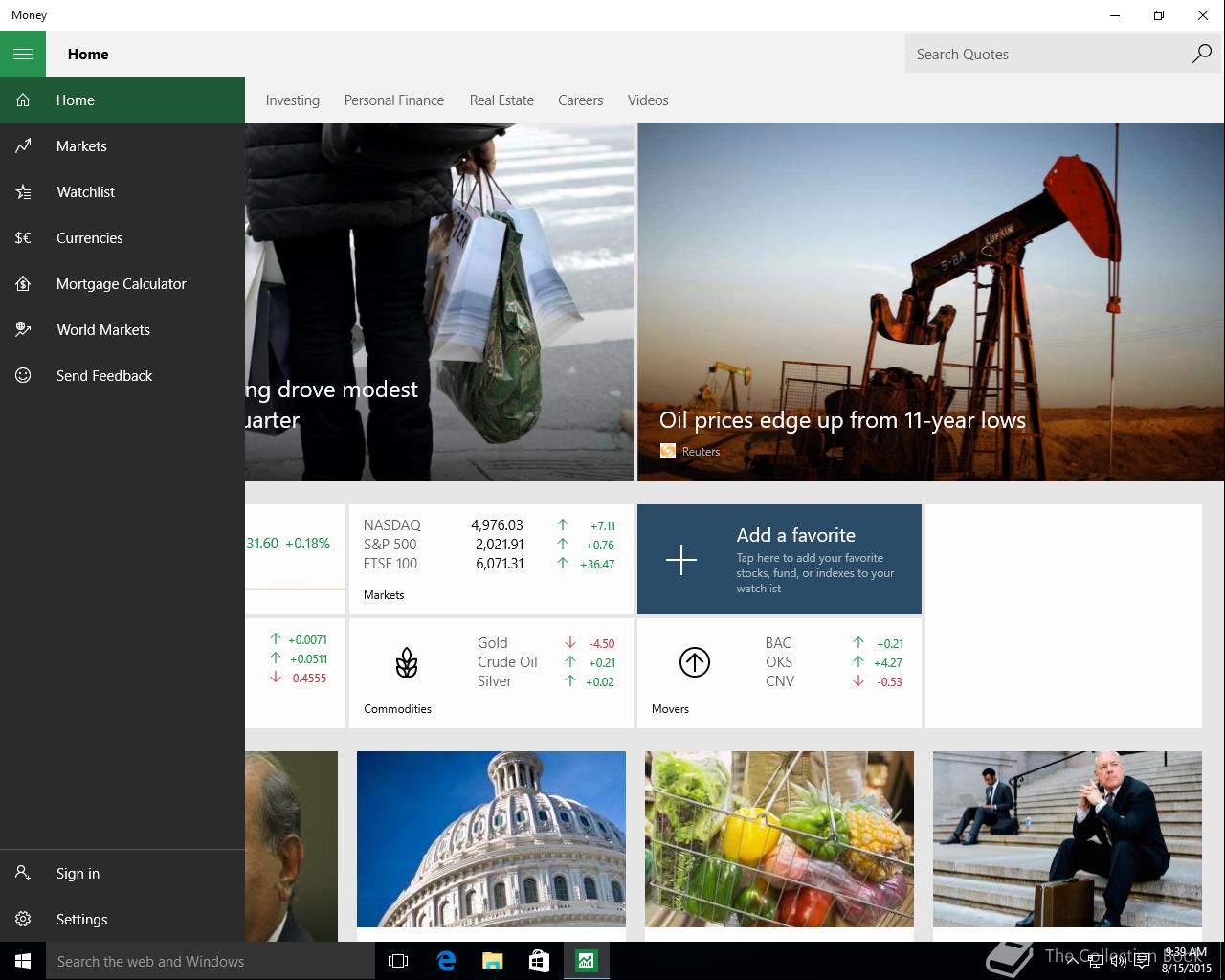Click the Reuters source logo
This screenshot has height=980, width=1225.
click(x=668, y=451)
